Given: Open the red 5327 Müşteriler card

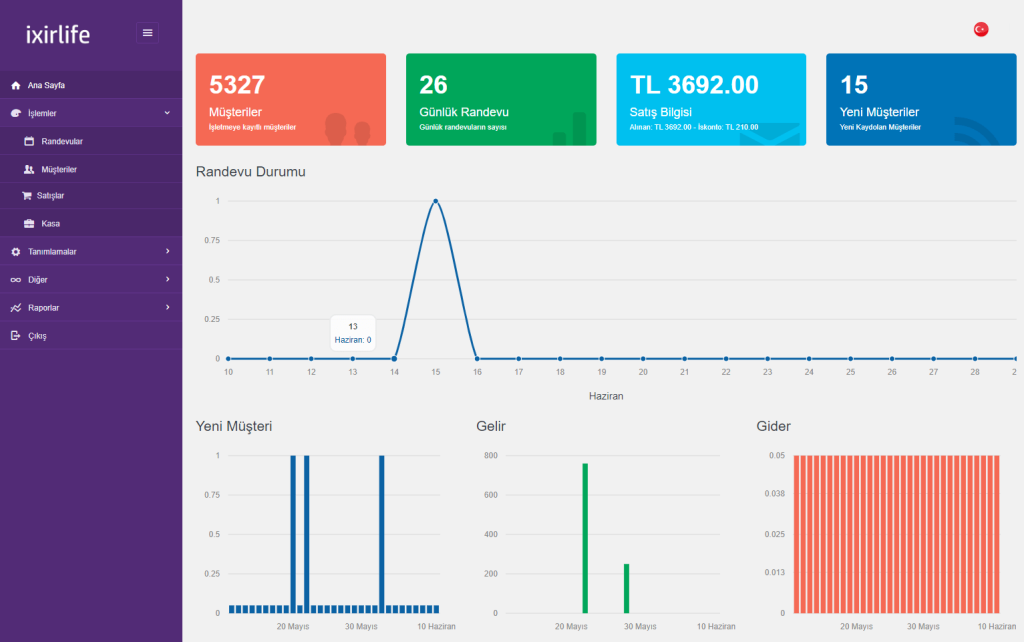Looking at the screenshot, I should click(291, 99).
